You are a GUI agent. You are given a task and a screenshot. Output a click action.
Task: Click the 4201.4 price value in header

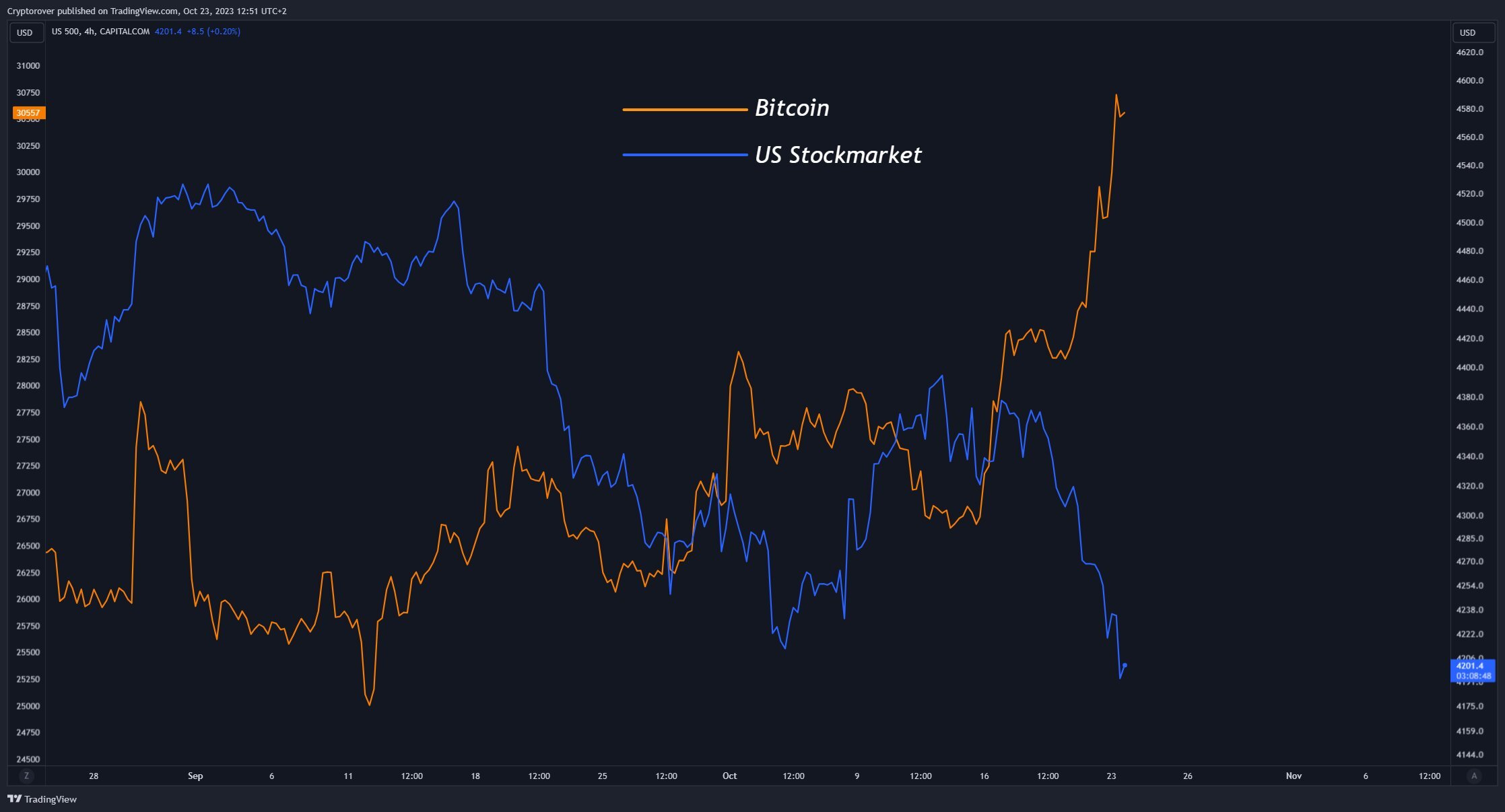[168, 32]
